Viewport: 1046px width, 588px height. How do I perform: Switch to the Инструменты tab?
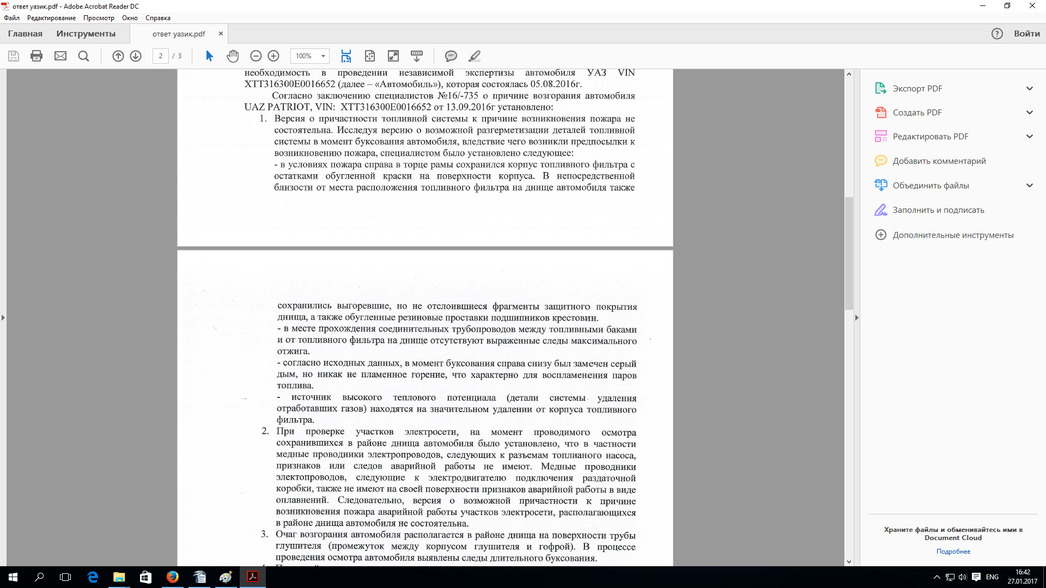pyautogui.click(x=86, y=34)
